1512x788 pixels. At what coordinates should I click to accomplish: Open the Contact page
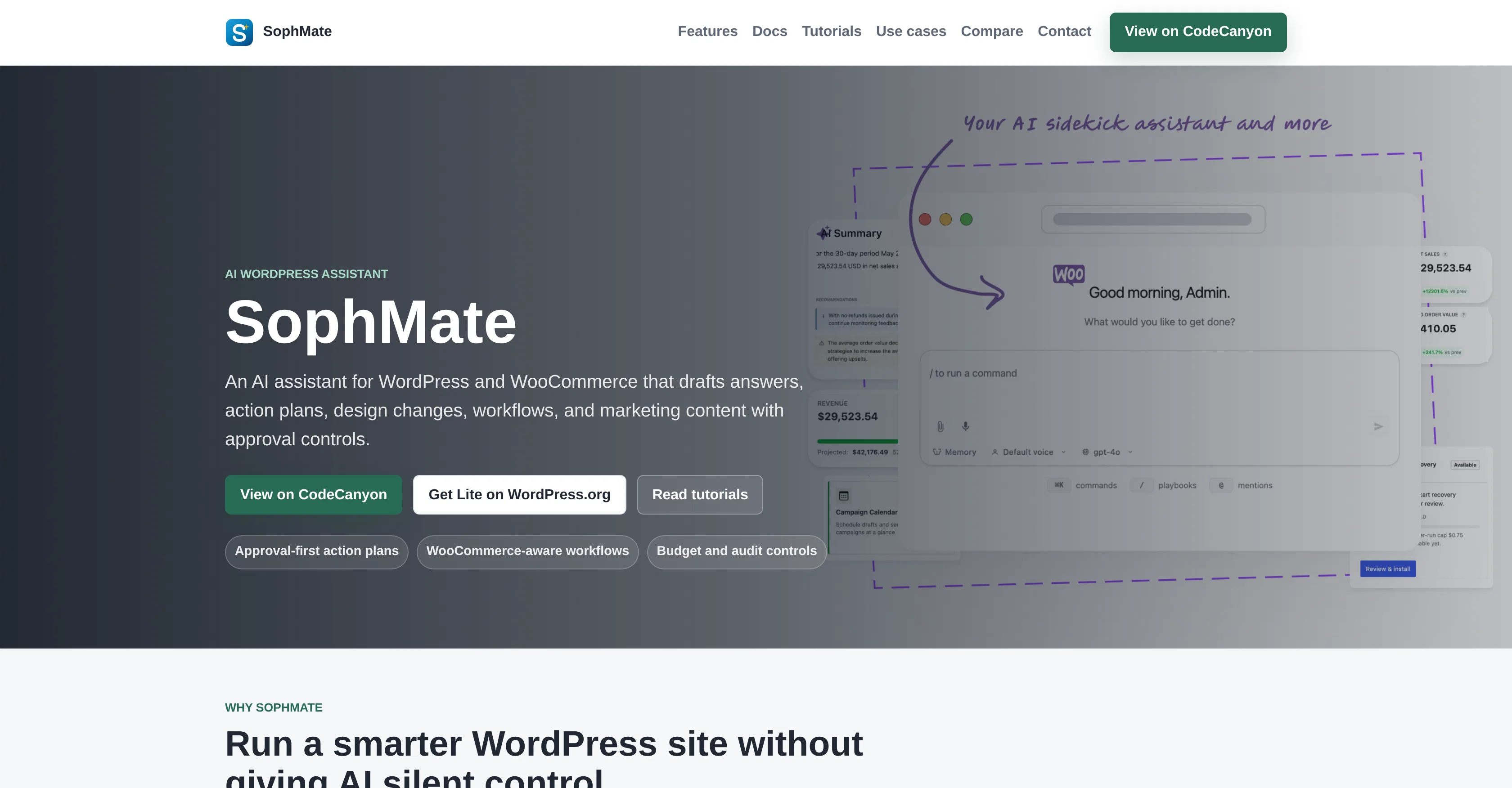coord(1064,31)
